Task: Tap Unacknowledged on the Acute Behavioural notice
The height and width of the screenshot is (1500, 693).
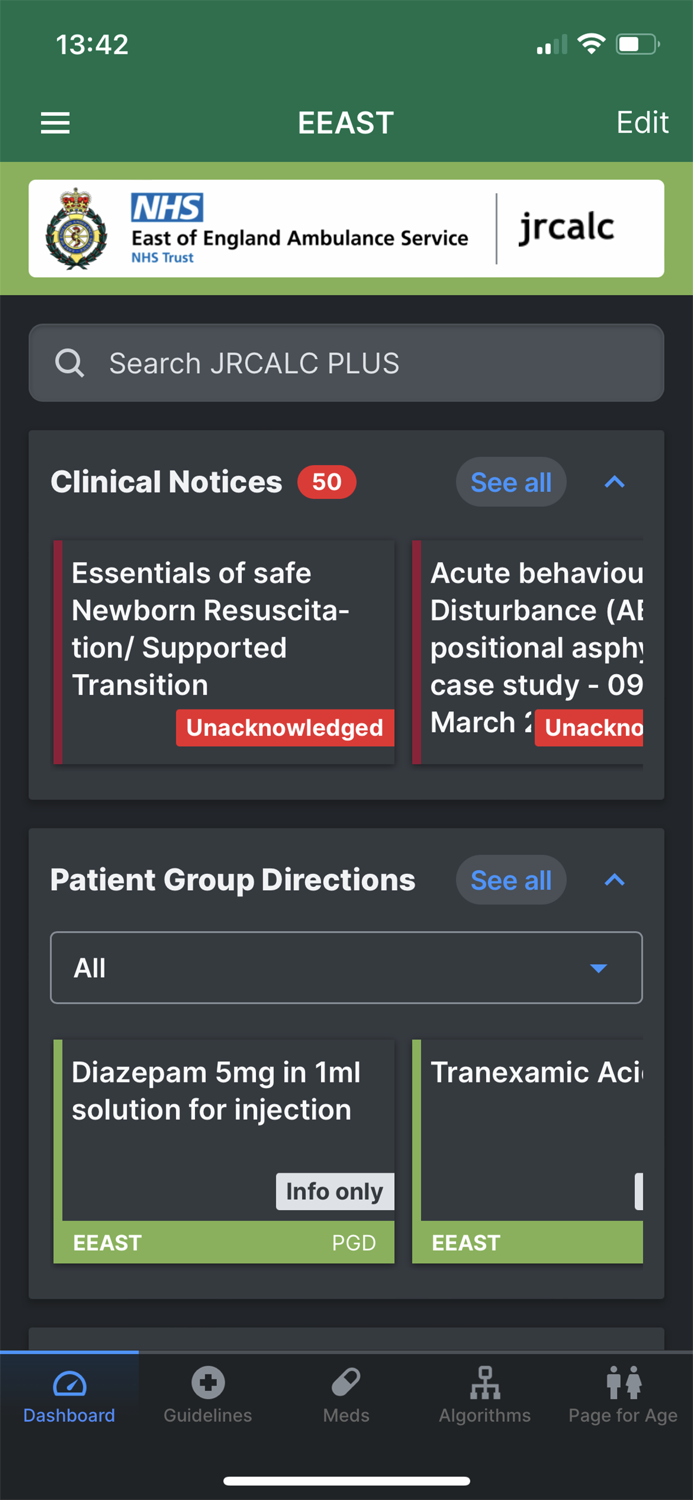Action: [597, 728]
